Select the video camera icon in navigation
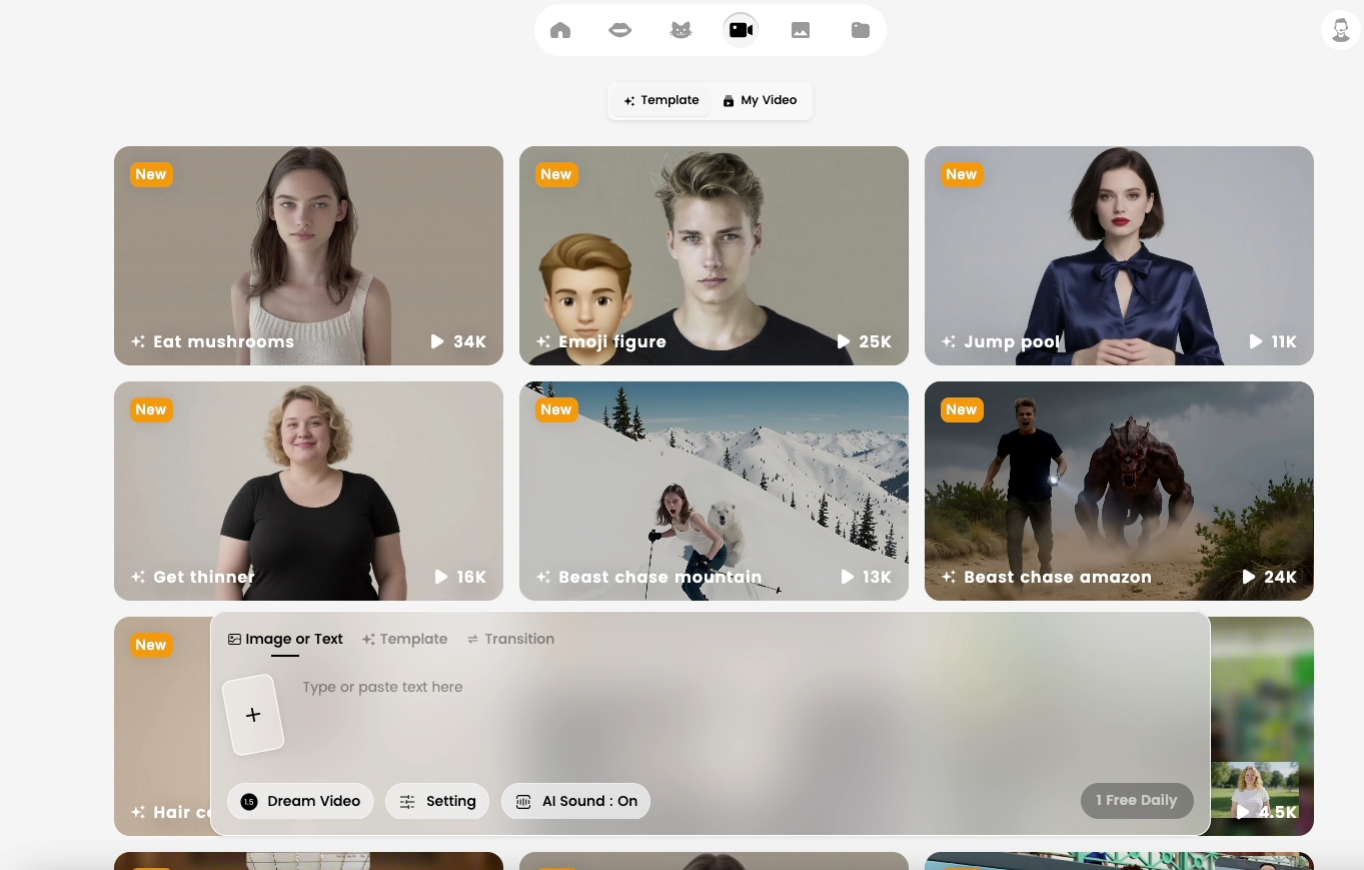This screenshot has width=1364, height=870. point(740,30)
